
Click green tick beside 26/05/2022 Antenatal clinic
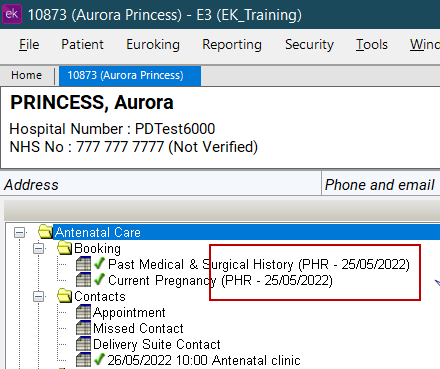[99, 360]
